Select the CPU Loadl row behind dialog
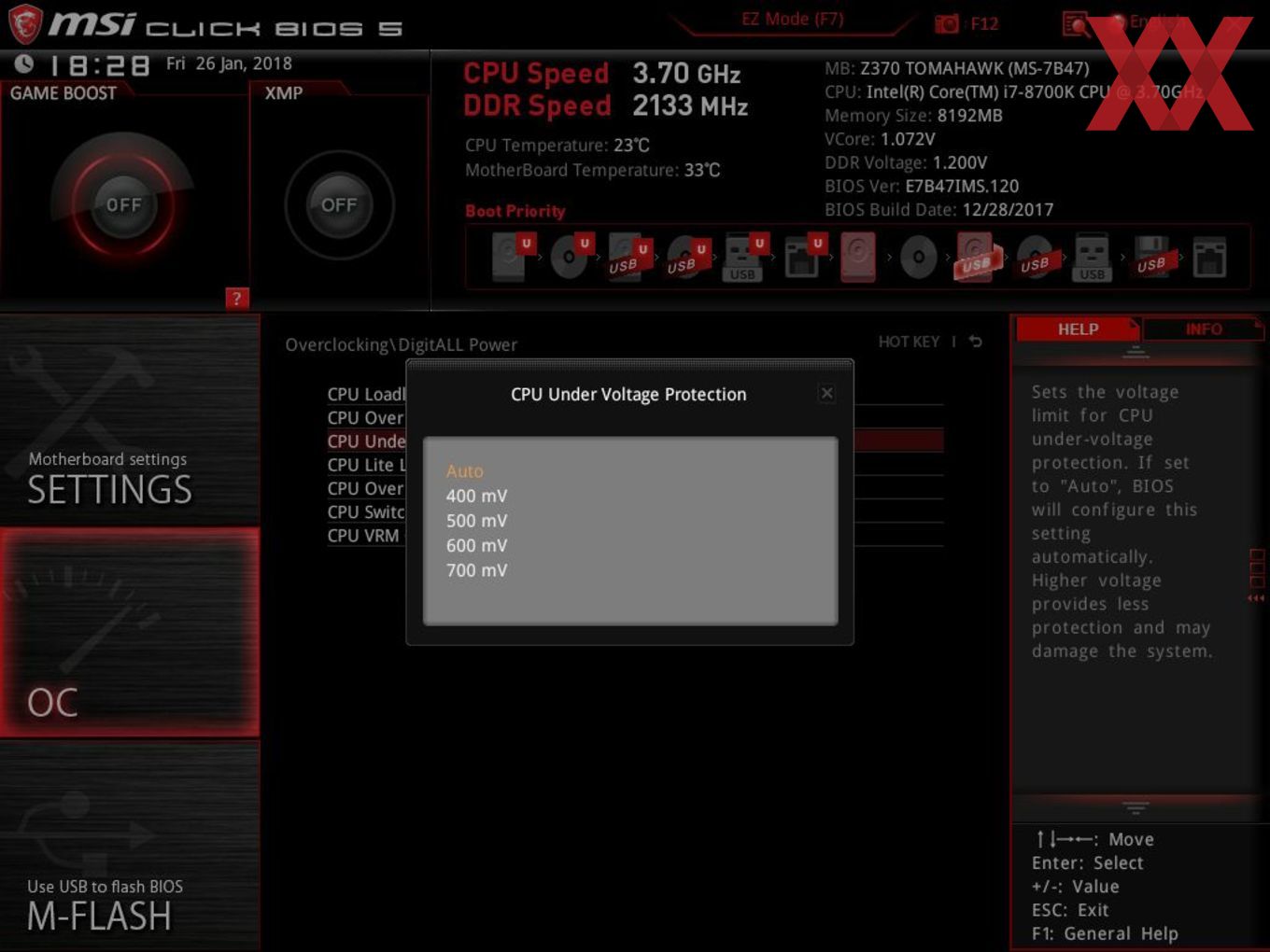1270x952 pixels. pyautogui.click(x=366, y=394)
